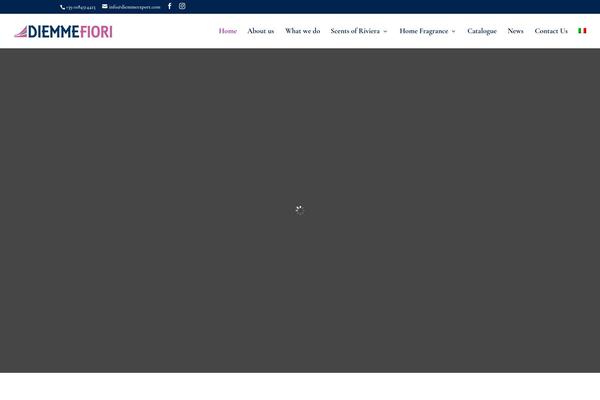
Task: Open the About us page
Action: 261,31
